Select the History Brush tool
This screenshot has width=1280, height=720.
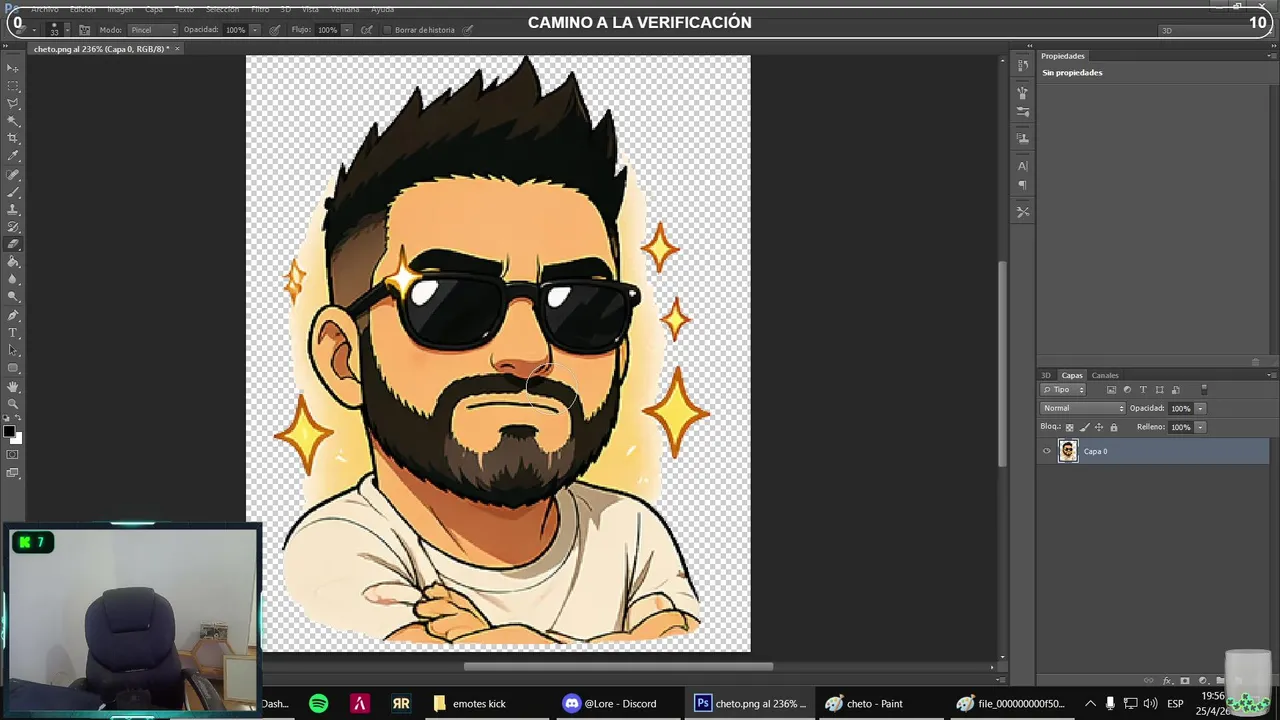coord(13,227)
